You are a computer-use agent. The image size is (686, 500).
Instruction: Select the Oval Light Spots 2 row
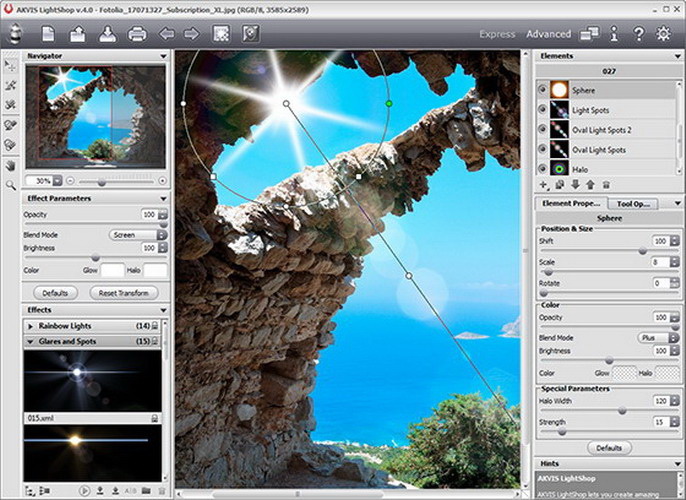click(606, 129)
